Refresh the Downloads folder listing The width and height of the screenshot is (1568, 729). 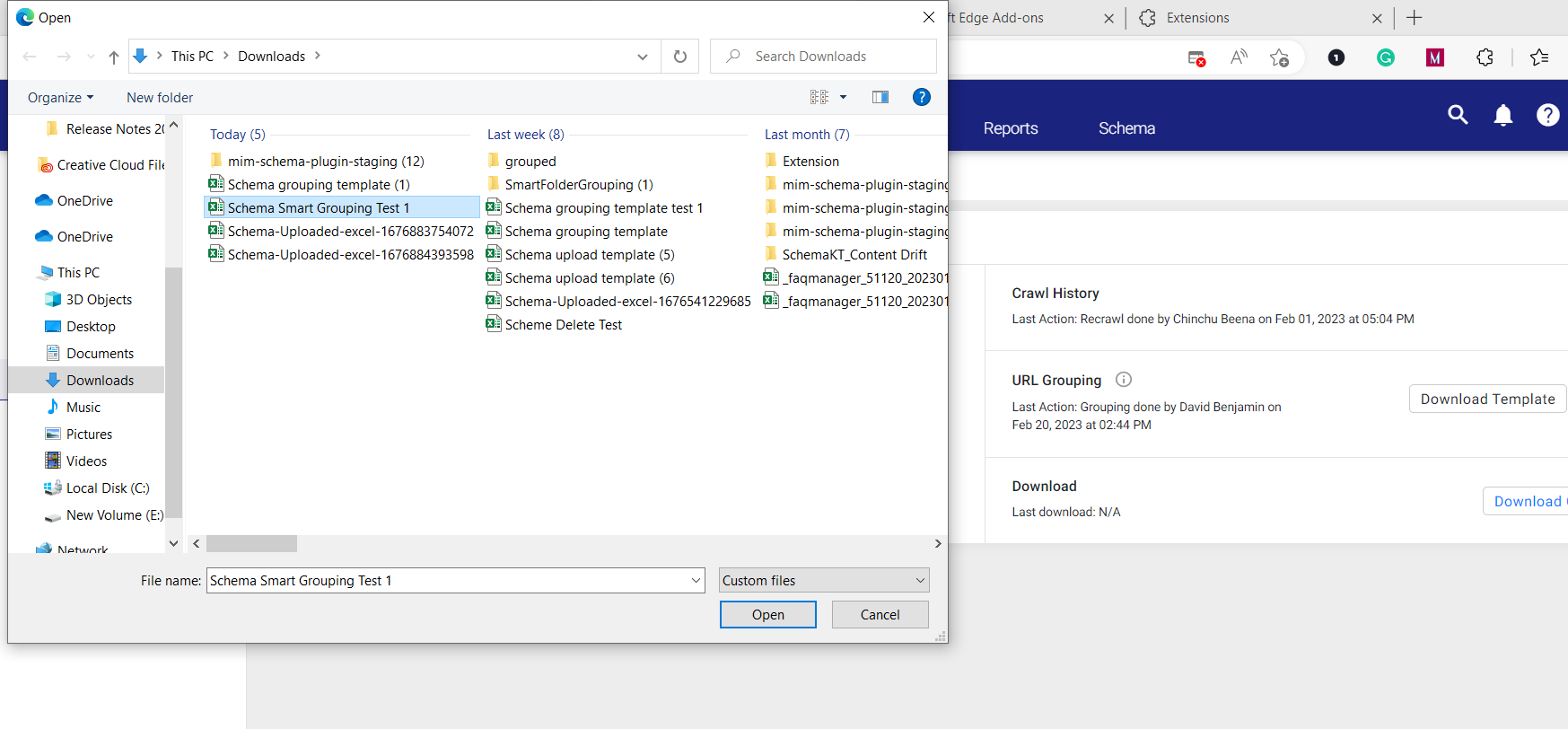(x=680, y=57)
